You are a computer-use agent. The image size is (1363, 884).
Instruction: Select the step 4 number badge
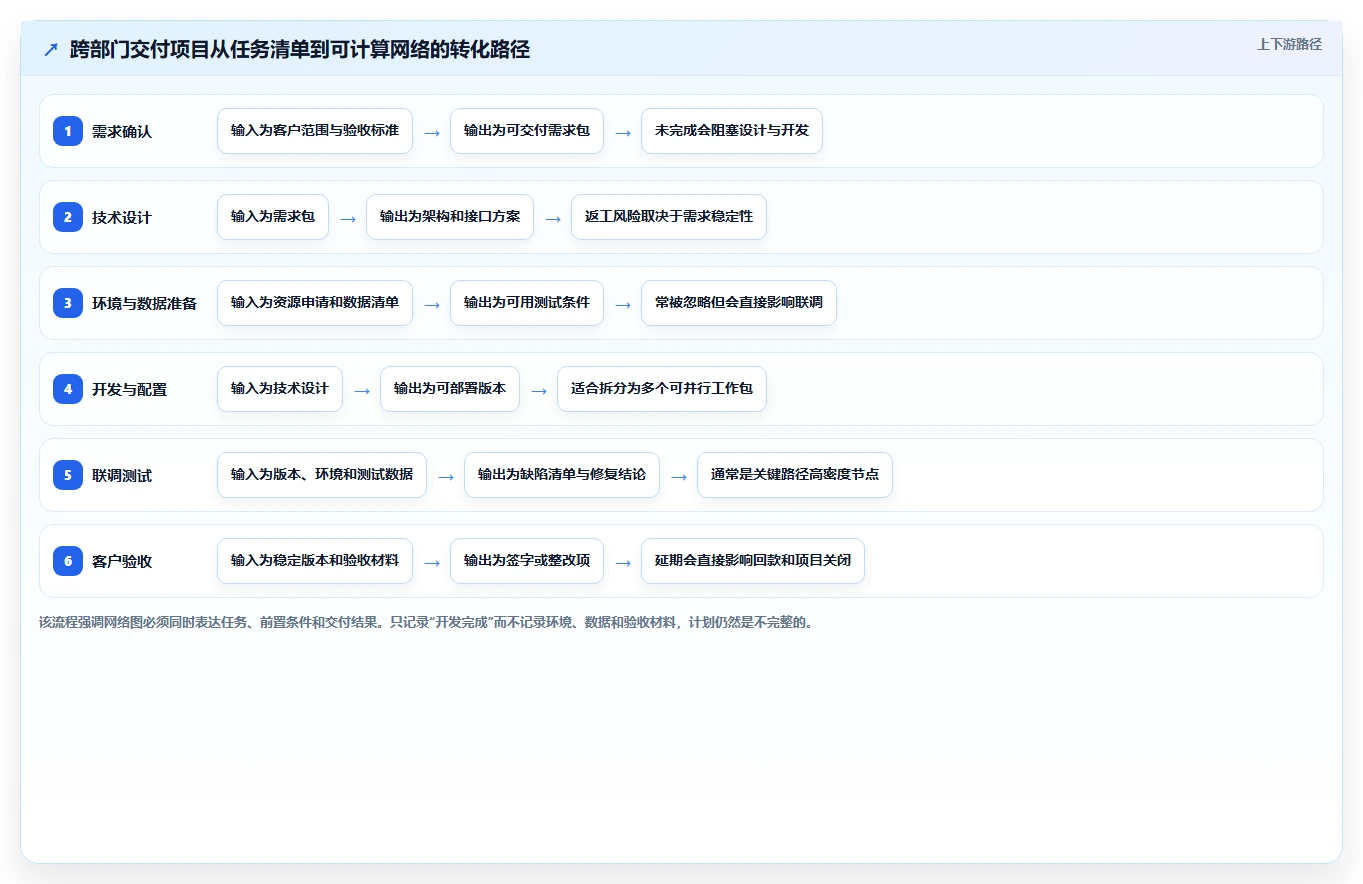tap(68, 389)
